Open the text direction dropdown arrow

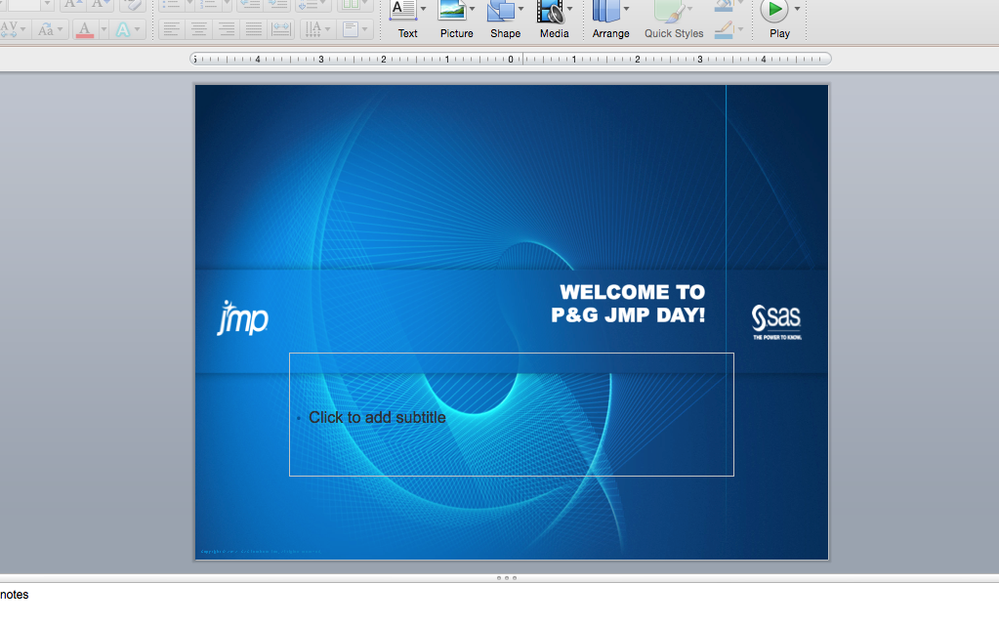tap(328, 29)
